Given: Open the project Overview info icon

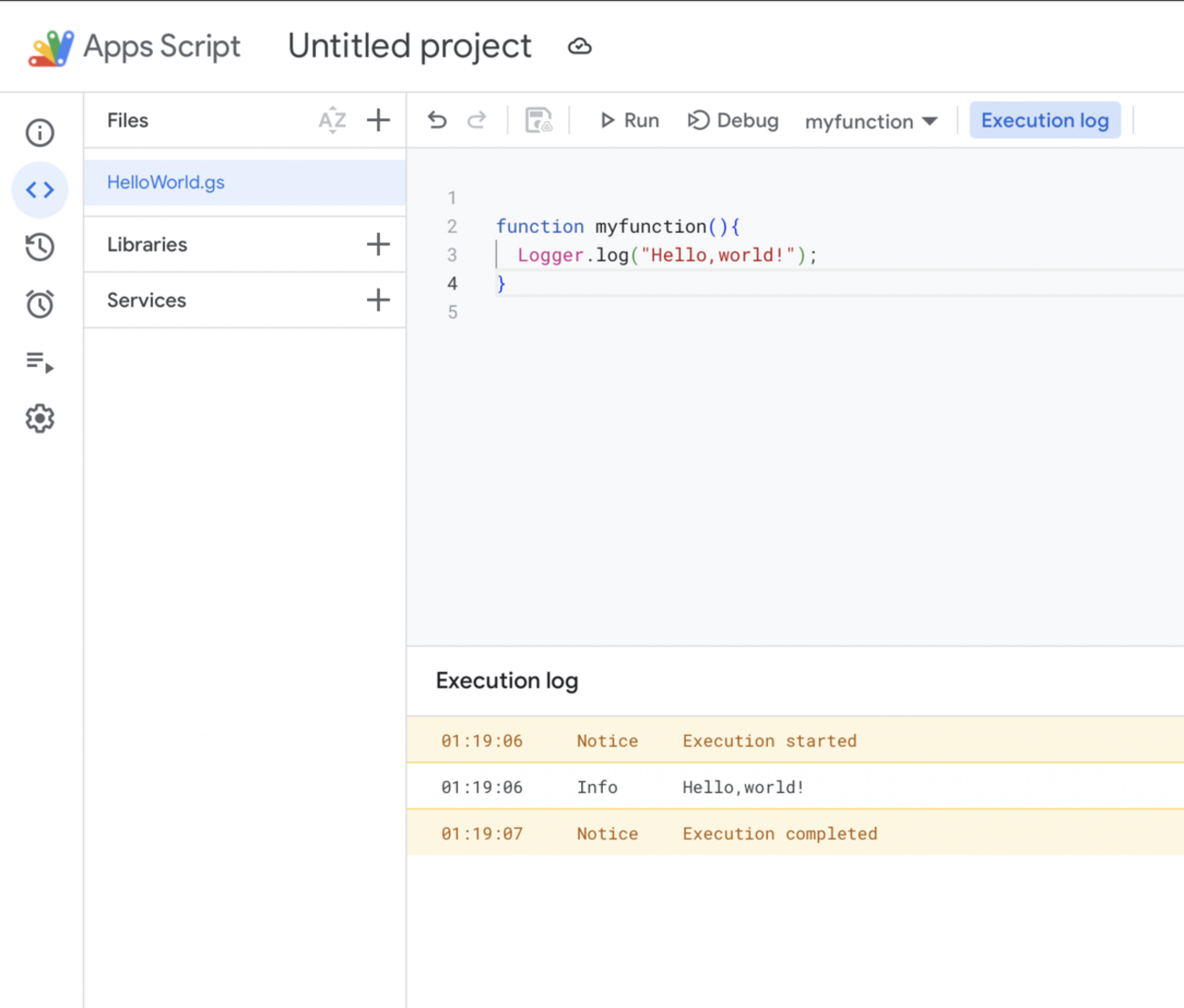Looking at the screenshot, I should point(39,133).
